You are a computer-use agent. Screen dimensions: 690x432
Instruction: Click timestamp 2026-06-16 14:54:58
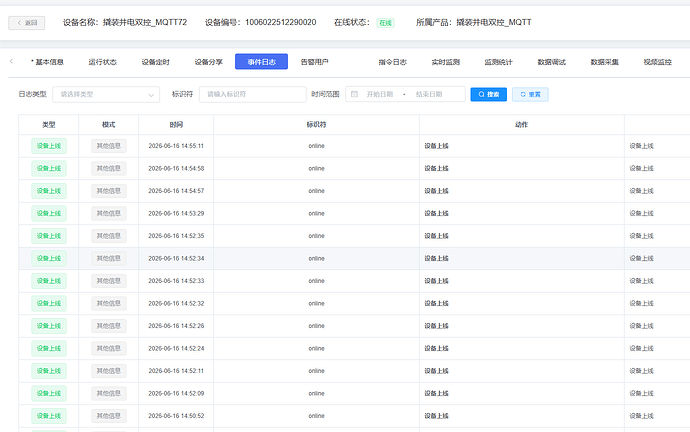176,168
